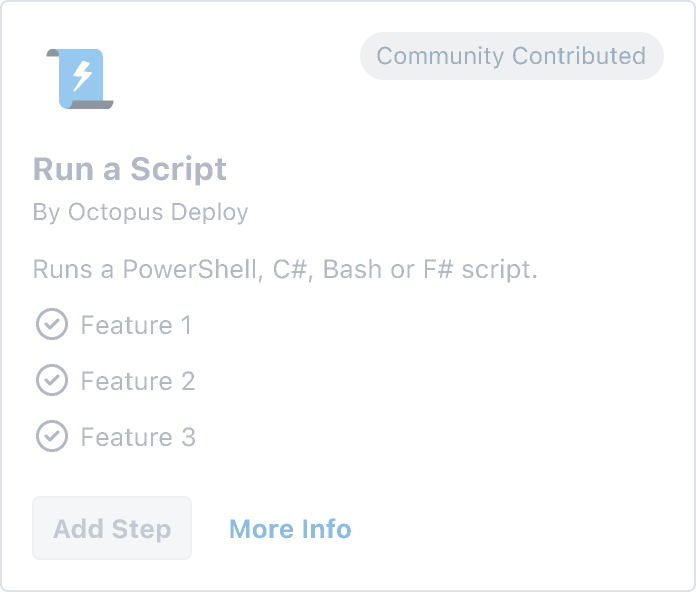
Task: Click the Feature 2 checkmark circle icon
Action: point(51,381)
